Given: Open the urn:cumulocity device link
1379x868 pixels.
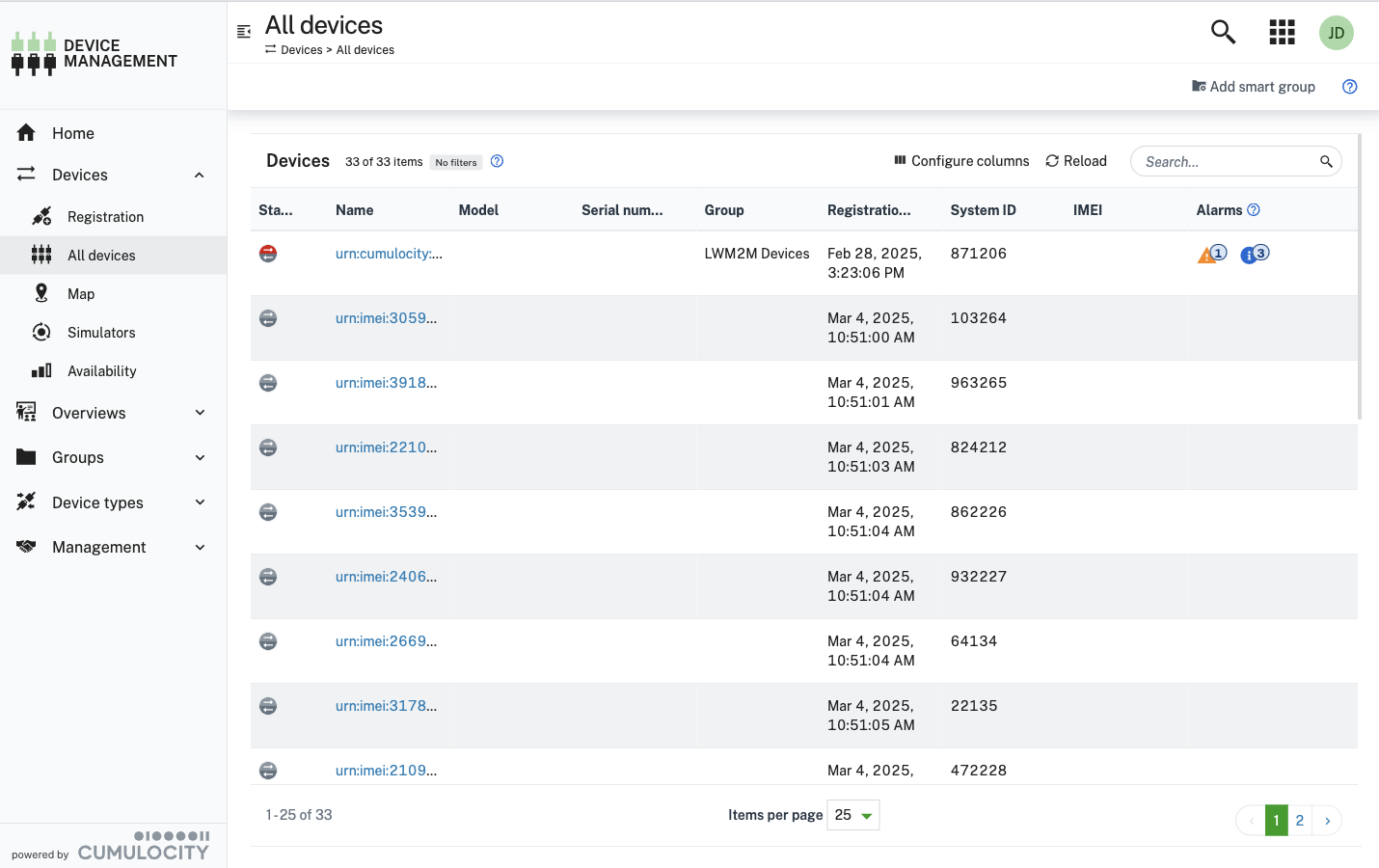Looking at the screenshot, I should coord(389,254).
